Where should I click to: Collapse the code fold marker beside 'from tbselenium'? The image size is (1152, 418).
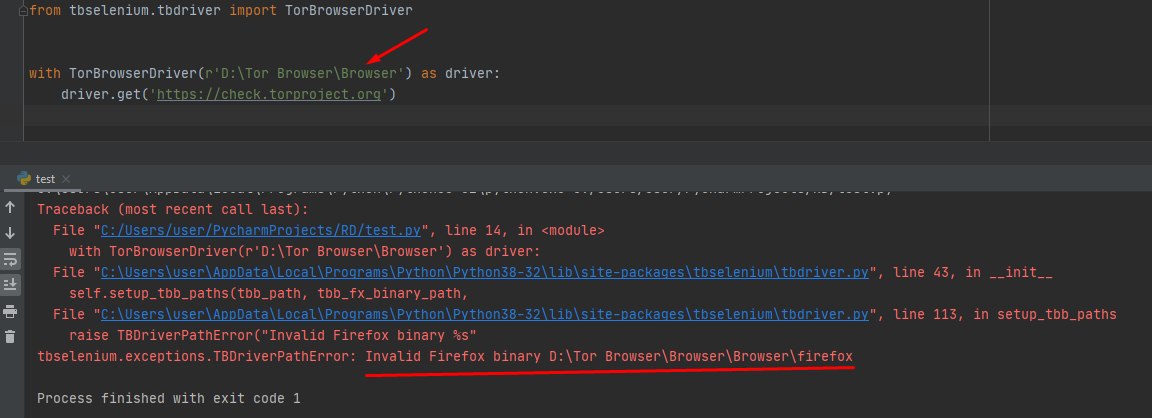24,12
